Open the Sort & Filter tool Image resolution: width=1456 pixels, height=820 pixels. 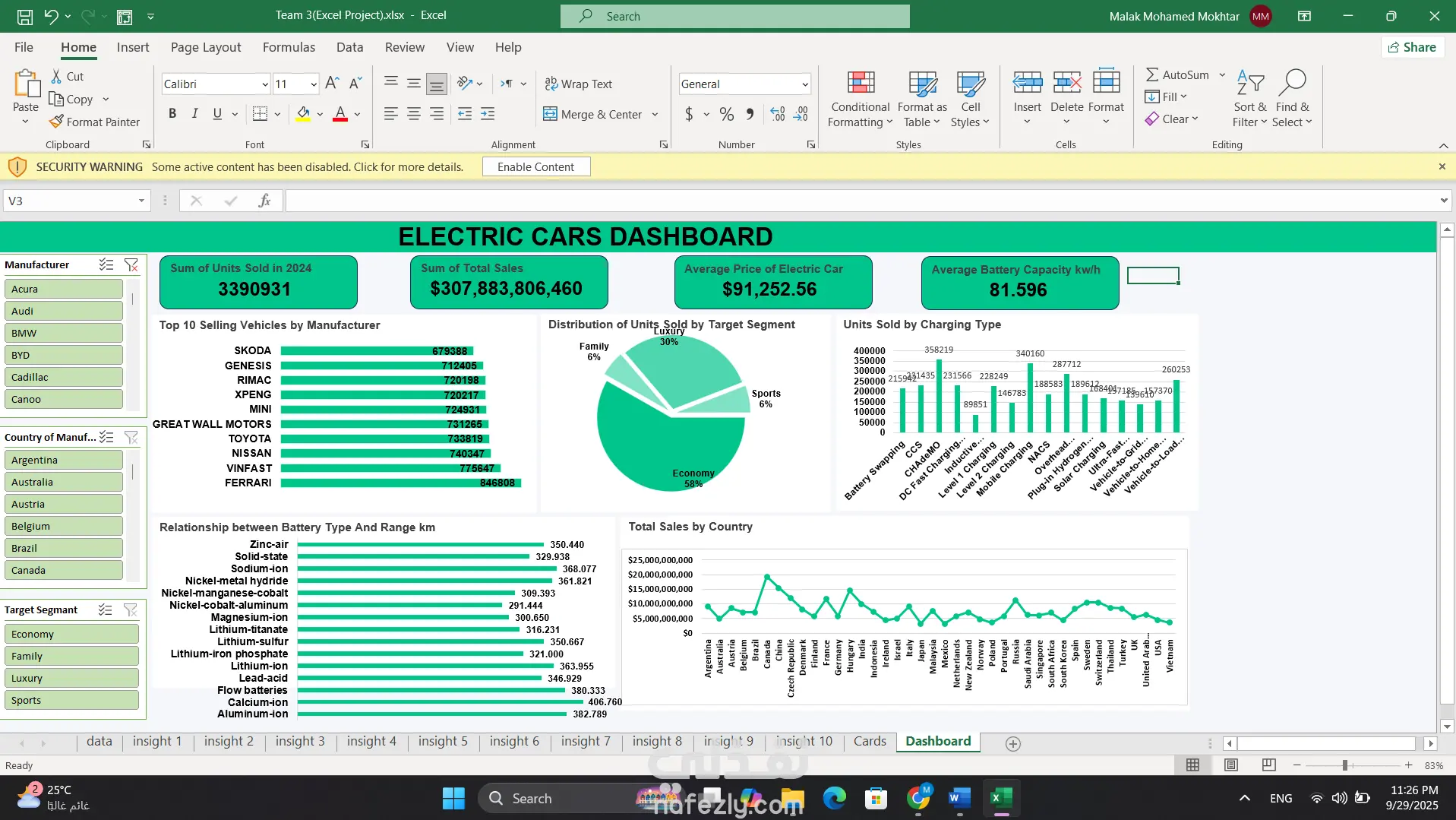tap(1249, 99)
